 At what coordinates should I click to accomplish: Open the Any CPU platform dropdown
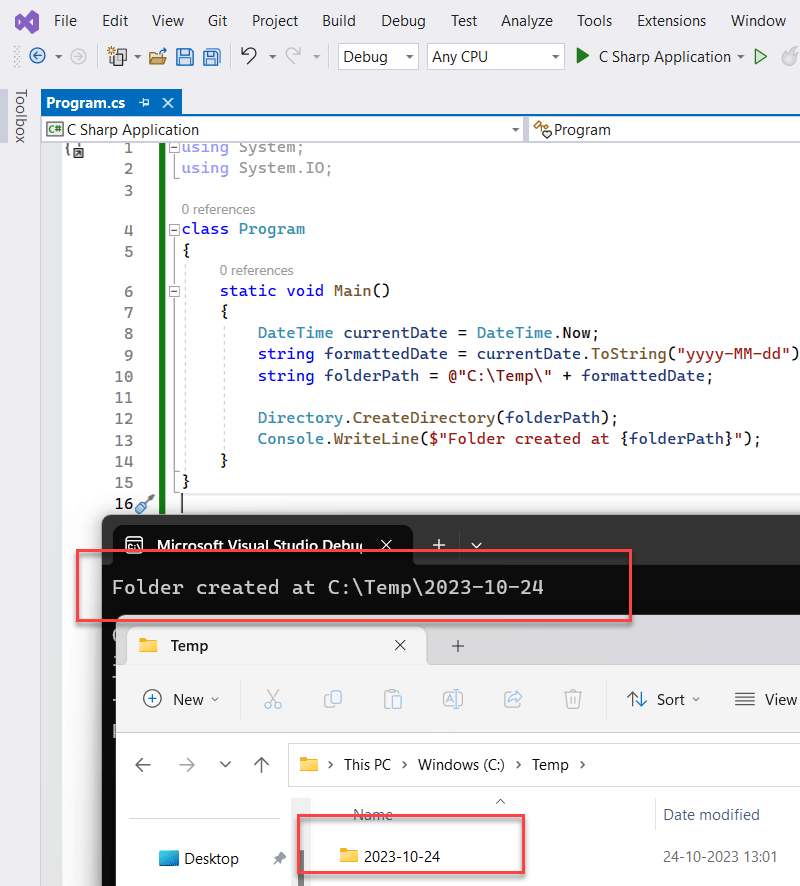click(x=495, y=57)
